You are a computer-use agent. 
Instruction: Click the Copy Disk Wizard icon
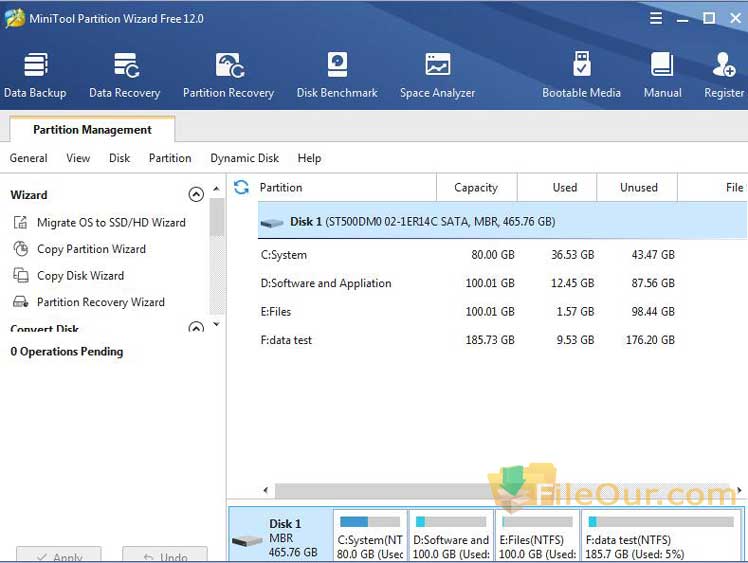(21, 275)
